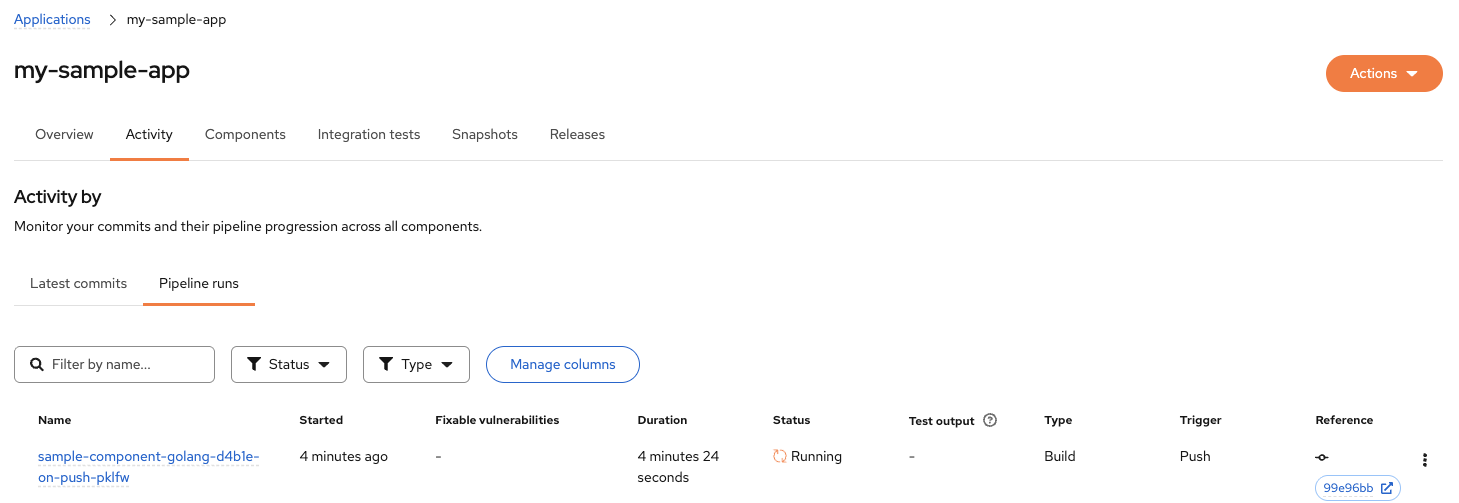This screenshot has height=503, width=1459.
Task: Go to the Integration tests tab
Action: (x=369, y=134)
